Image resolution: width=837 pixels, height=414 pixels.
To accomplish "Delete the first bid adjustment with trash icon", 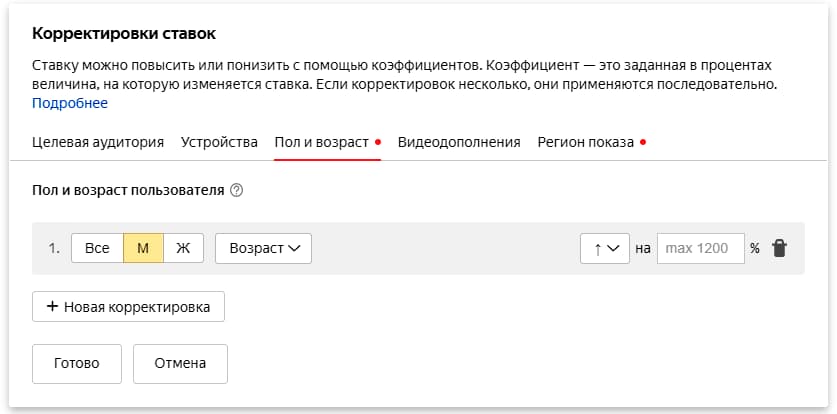I will [780, 249].
